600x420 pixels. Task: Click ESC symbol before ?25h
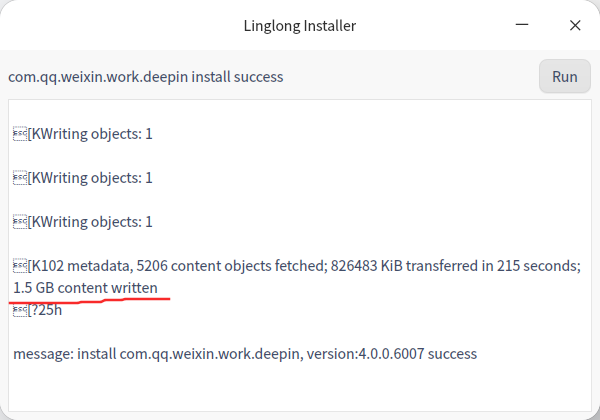pos(20,310)
